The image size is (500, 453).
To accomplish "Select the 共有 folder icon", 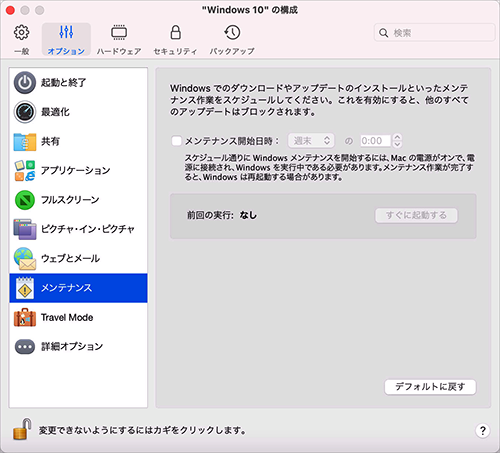I will point(25,141).
